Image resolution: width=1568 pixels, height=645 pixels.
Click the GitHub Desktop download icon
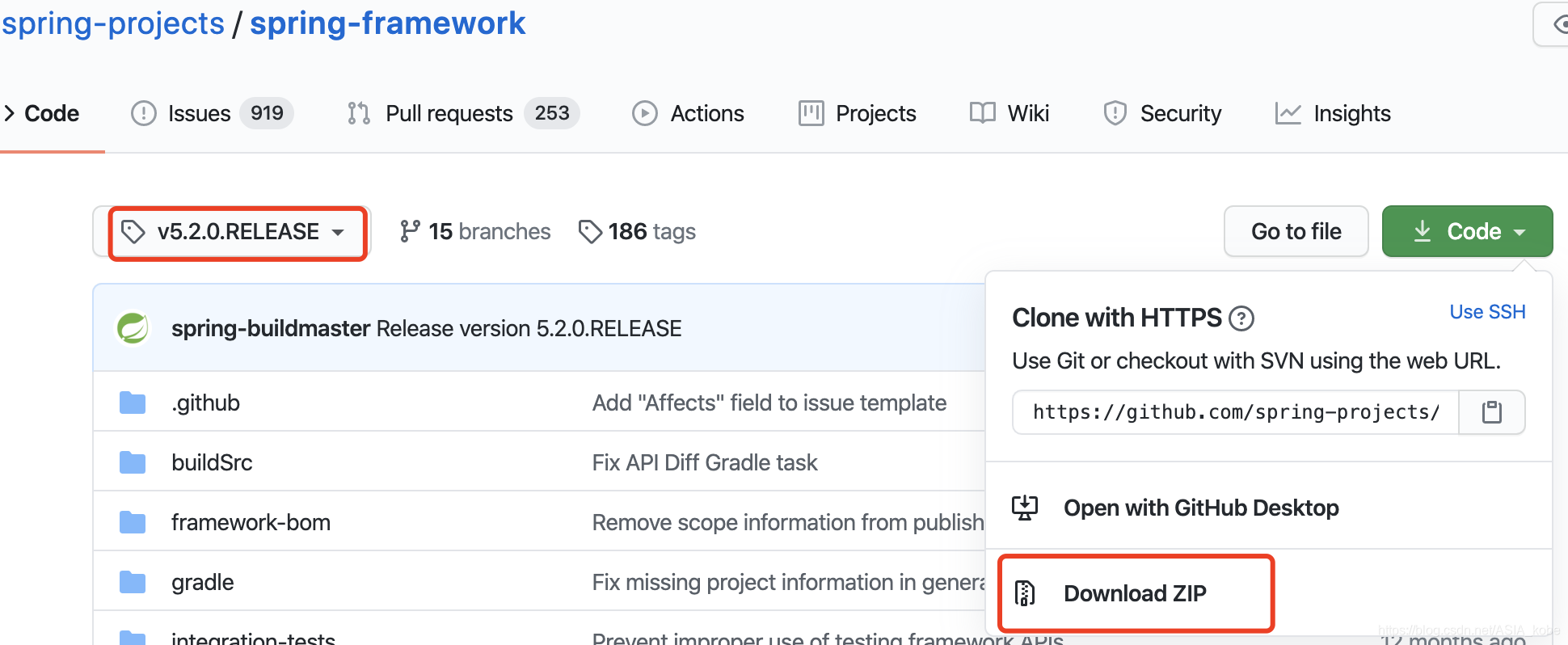1025,508
